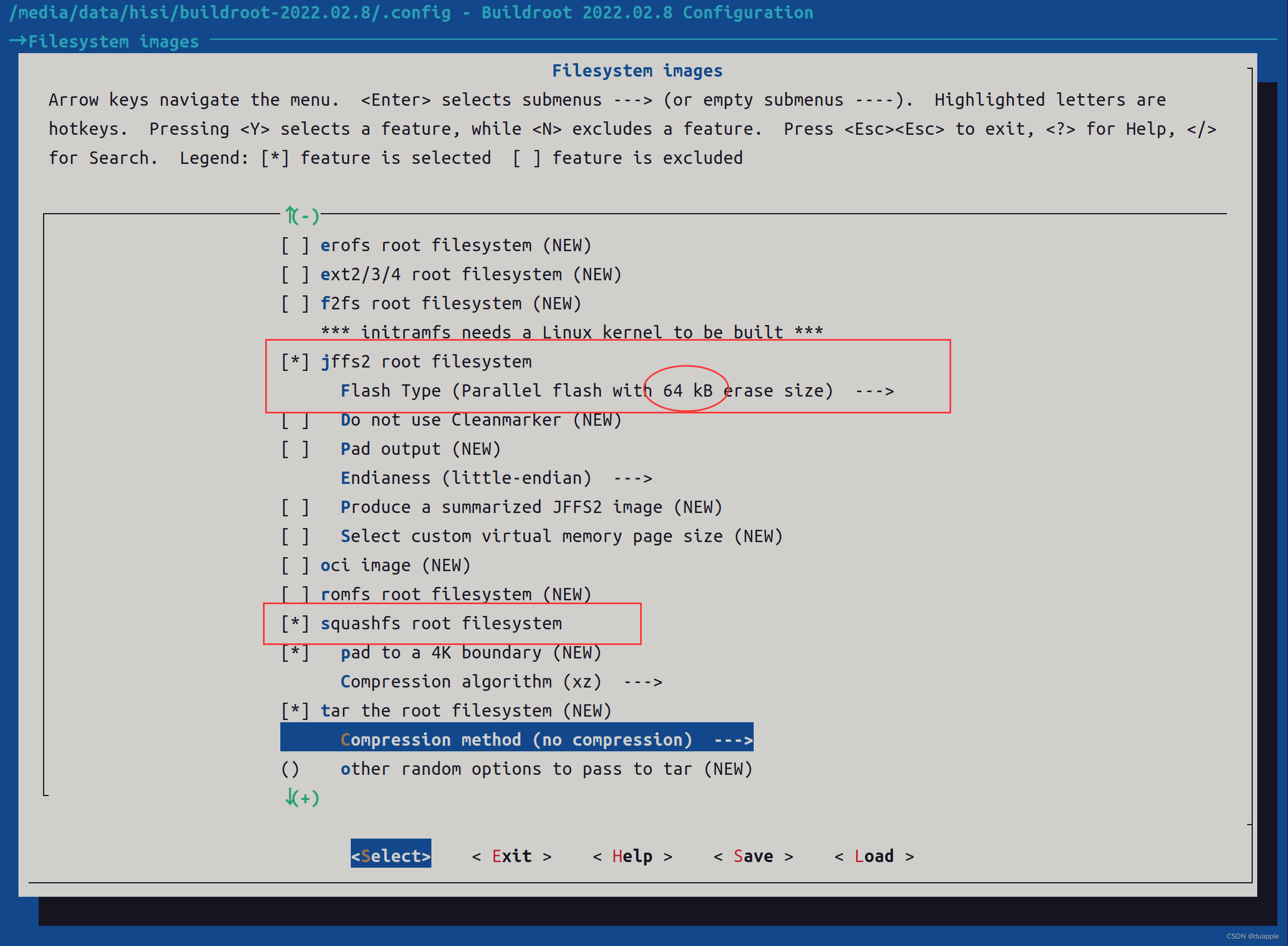
Task: Toggle pad to a 4K boundary option
Action: pos(295,653)
